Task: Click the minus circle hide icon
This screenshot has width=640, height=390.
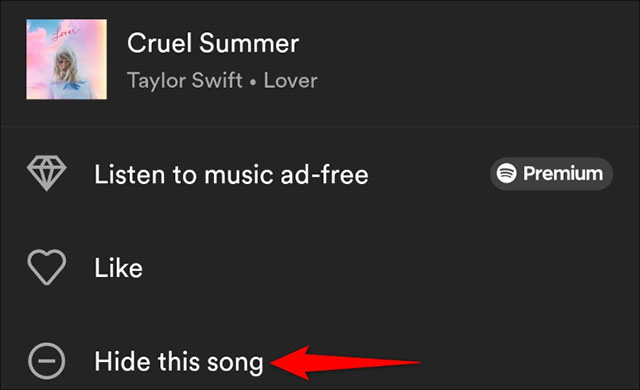Action: pyautogui.click(x=47, y=361)
